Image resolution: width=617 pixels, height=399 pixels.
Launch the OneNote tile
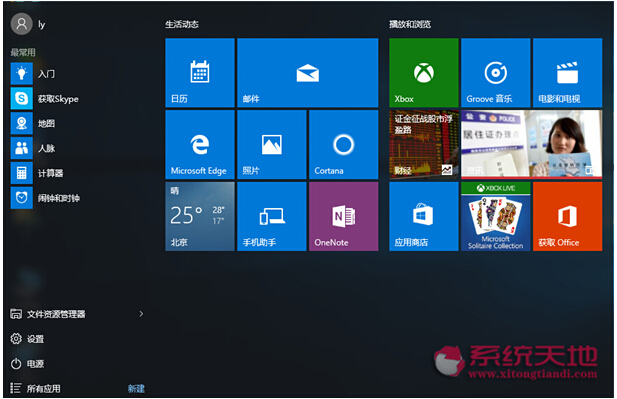coord(344,216)
